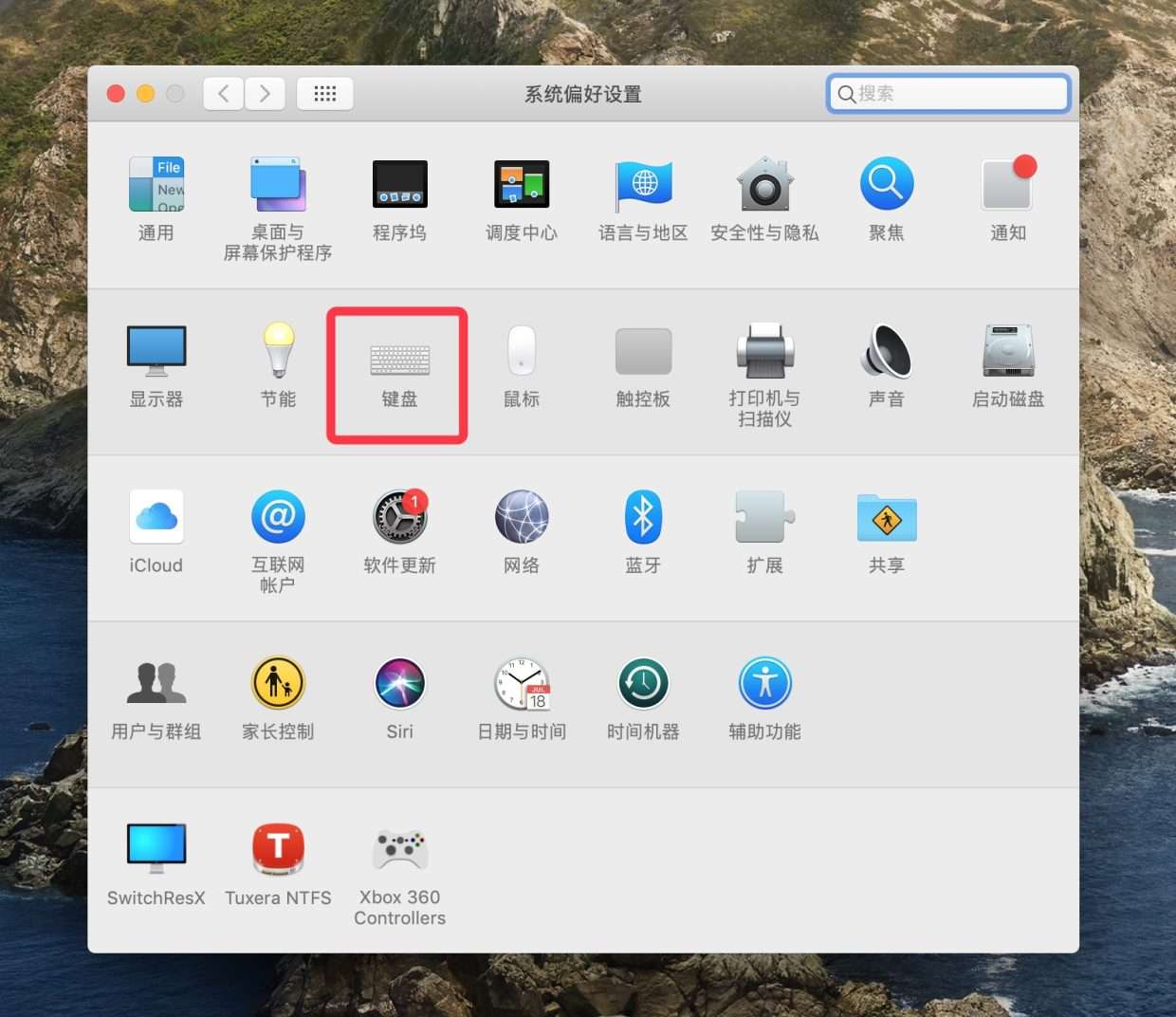Click the back navigation arrow
Image resolution: width=1176 pixels, height=1017 pixels.
(x=224, y=93)
